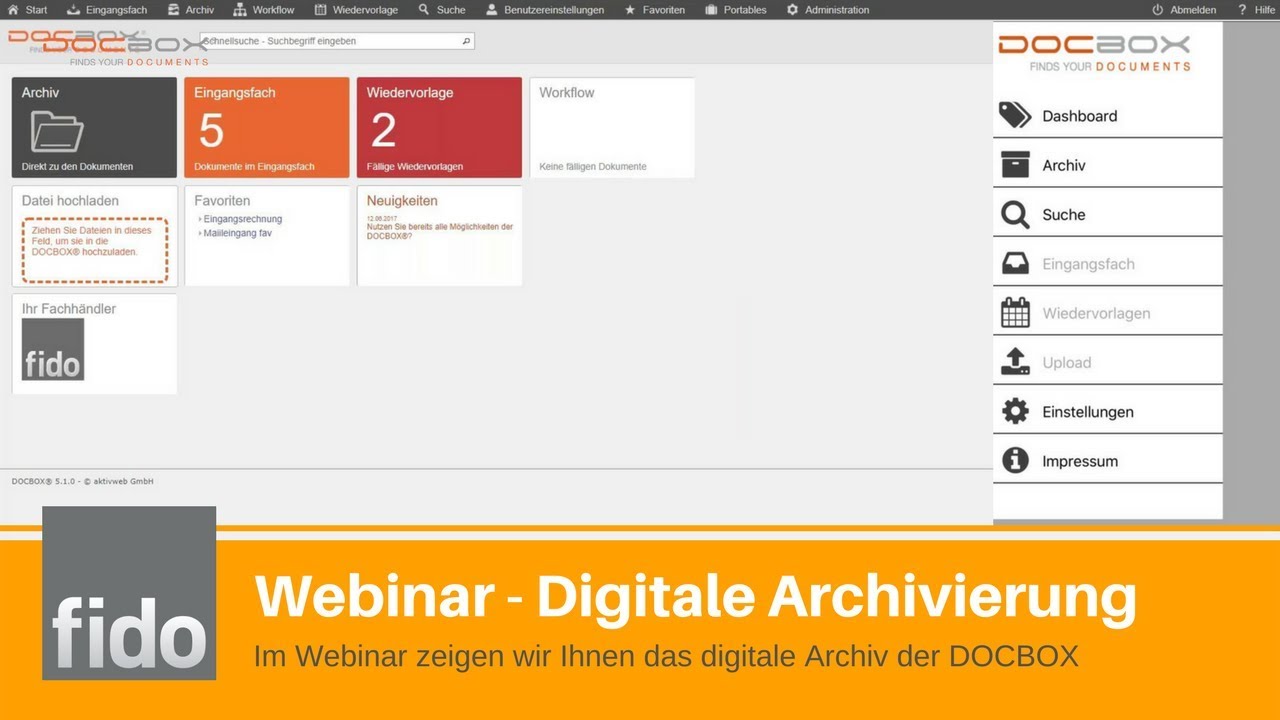The width and height of the screenshot is (1280, 720).
Task: Open Favoriten in top menu bar
Action: point(655,9)
